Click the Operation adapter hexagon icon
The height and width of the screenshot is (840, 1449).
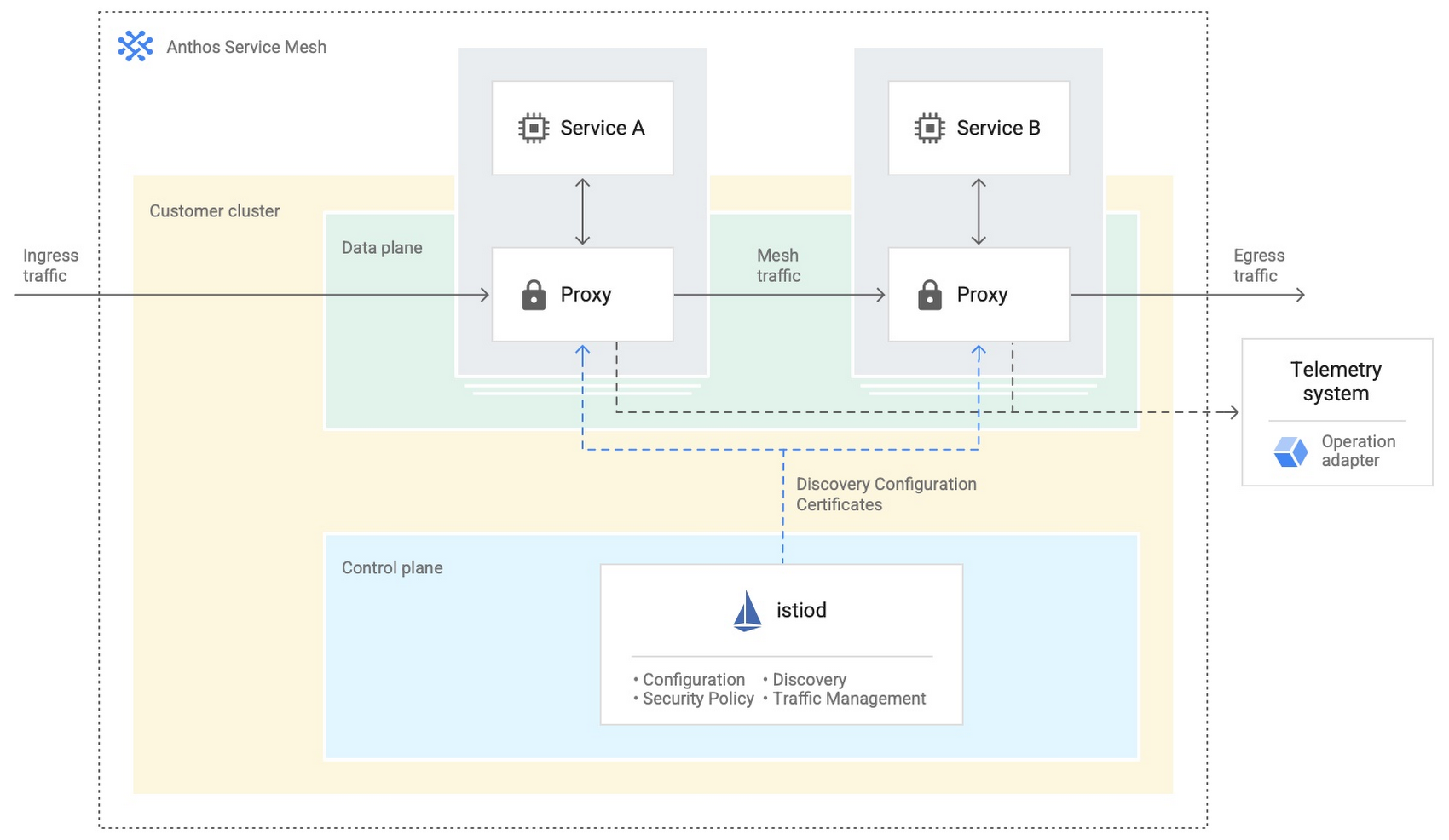(1290, 452)
